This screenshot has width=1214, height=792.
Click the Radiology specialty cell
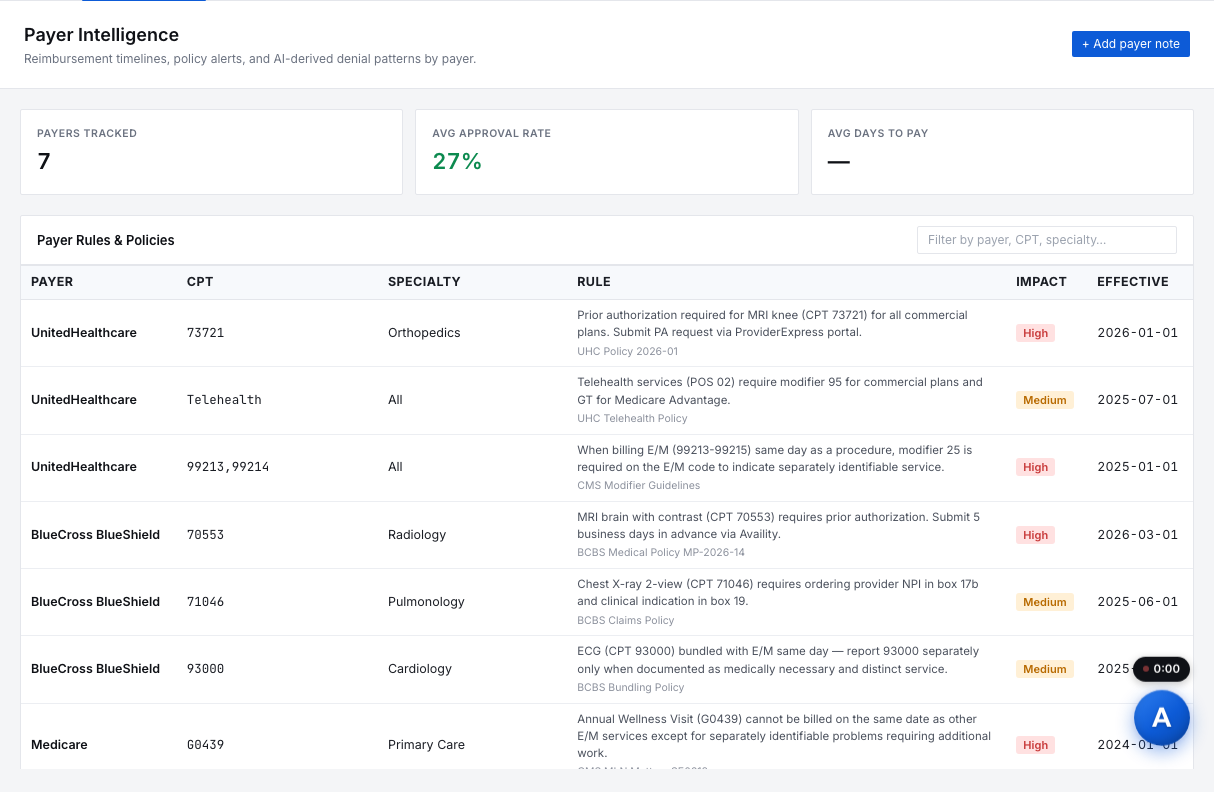417,535
